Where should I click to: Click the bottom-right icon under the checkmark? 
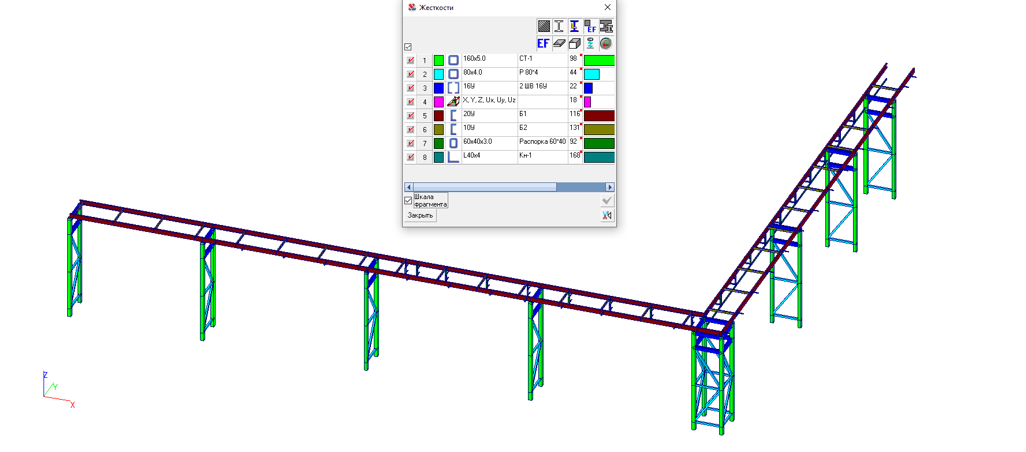607,215
